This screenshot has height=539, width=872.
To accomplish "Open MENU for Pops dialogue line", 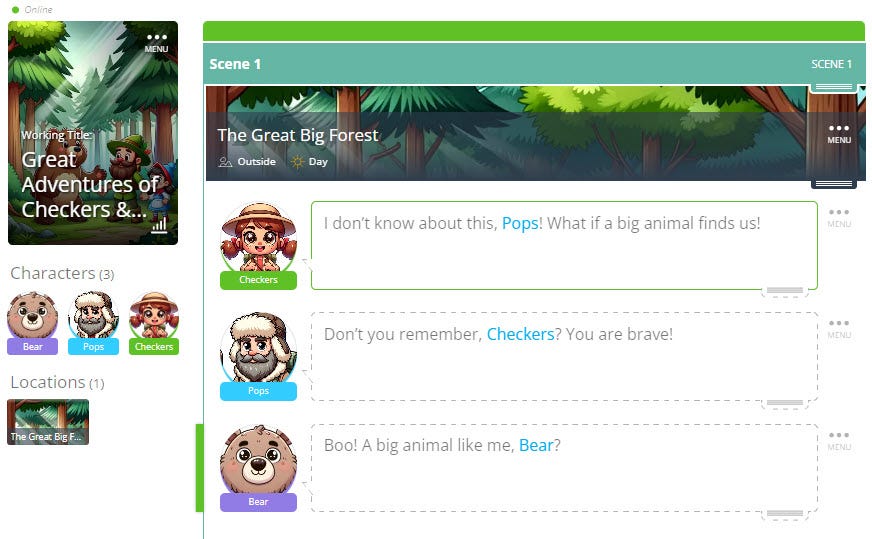I will click(839, 328).
